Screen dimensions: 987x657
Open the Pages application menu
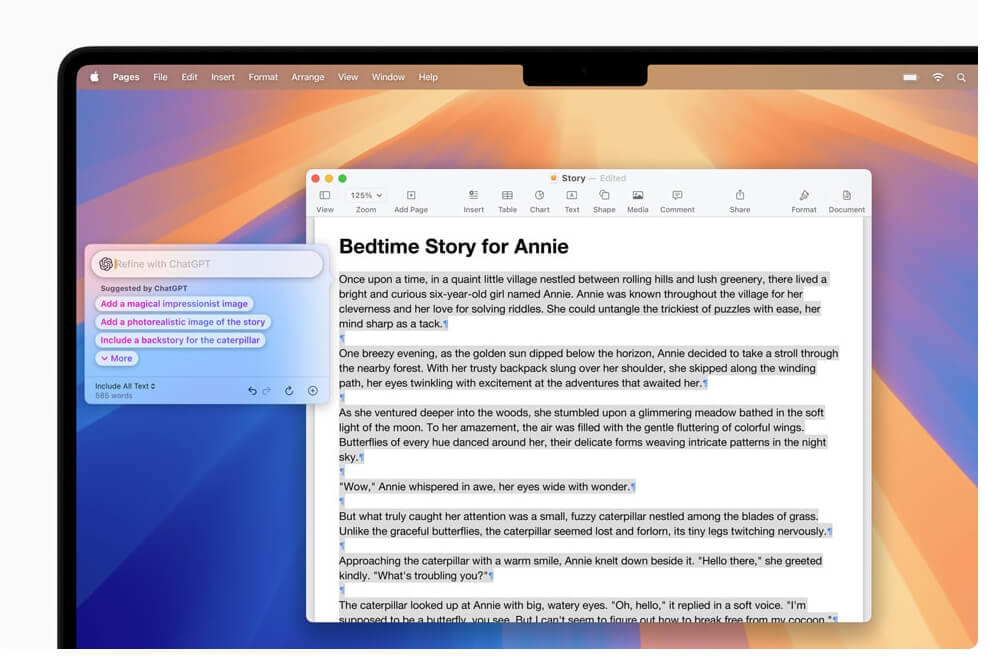pos(126,77)
